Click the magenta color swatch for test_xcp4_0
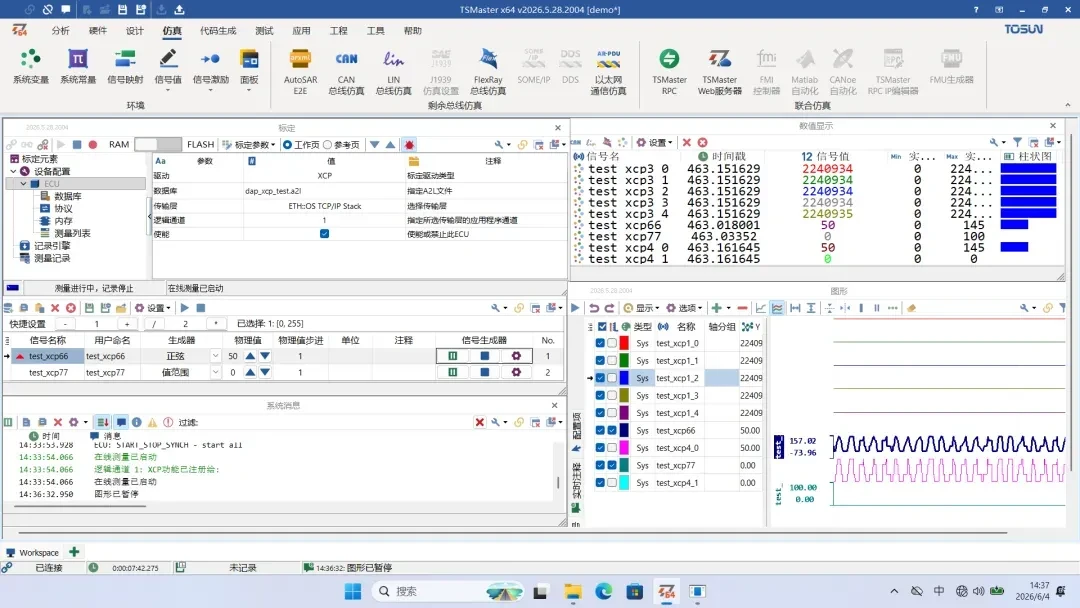This screenshot has width=1080, height=608. pyautogui.click(x=624, y=448)
